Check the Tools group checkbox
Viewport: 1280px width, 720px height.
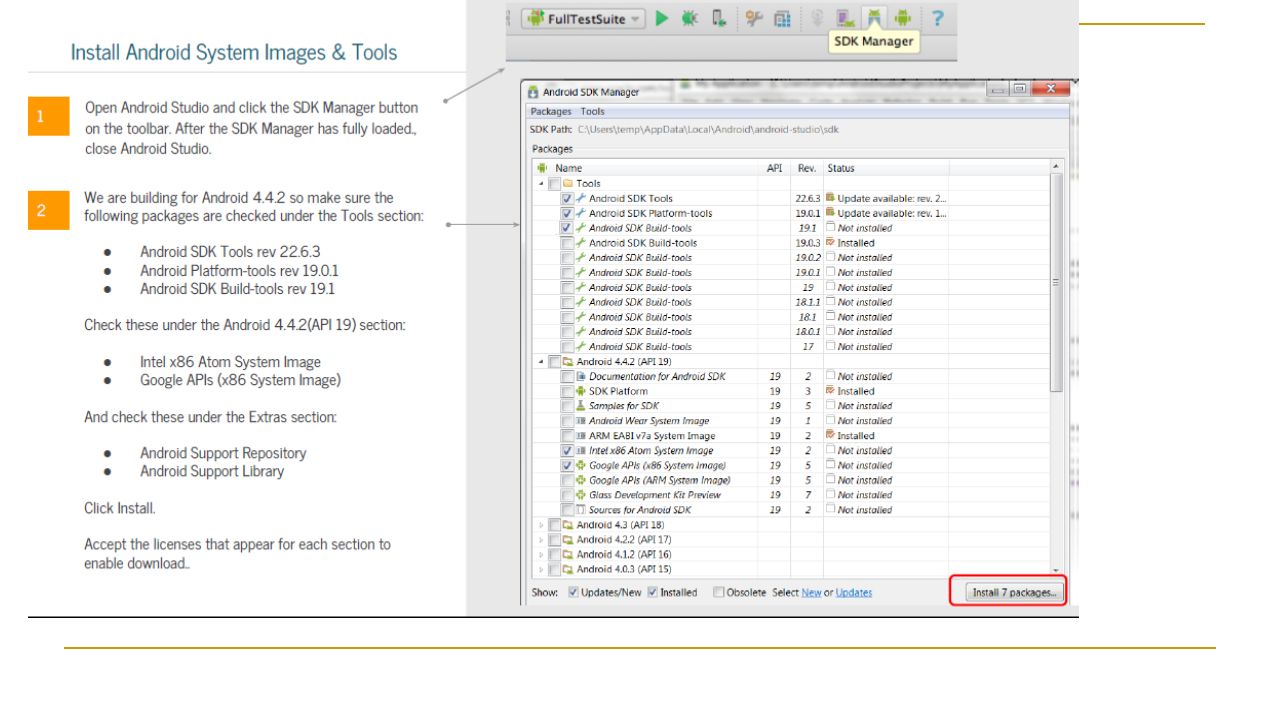click(556, 184)
